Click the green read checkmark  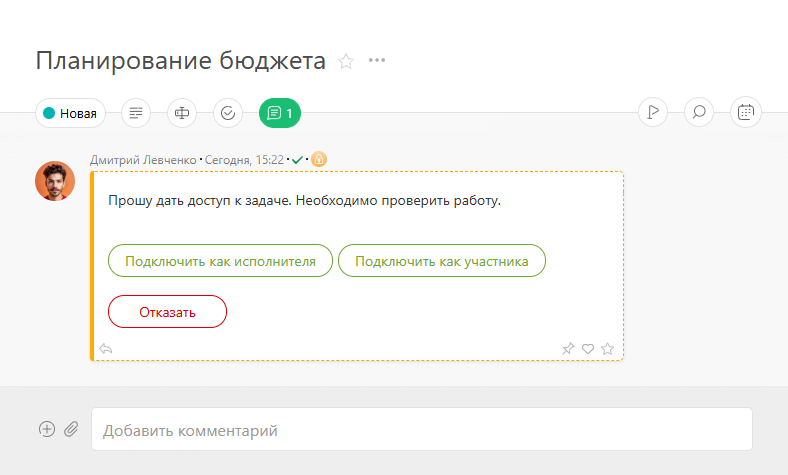tap(297, 160)
